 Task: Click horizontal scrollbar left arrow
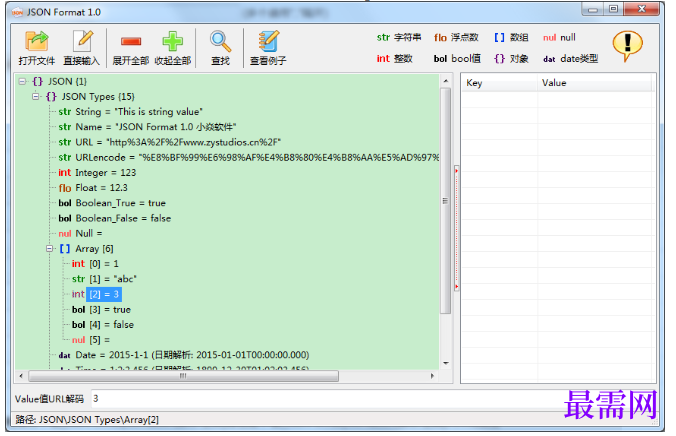pyautogui.click(x=21, y=376)
